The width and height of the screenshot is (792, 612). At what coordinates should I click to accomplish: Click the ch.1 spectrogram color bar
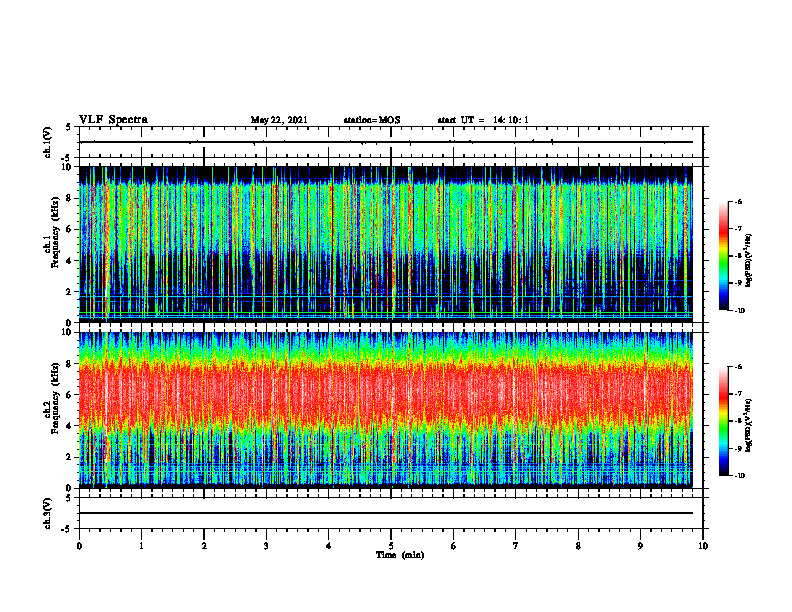pos(723,256)
